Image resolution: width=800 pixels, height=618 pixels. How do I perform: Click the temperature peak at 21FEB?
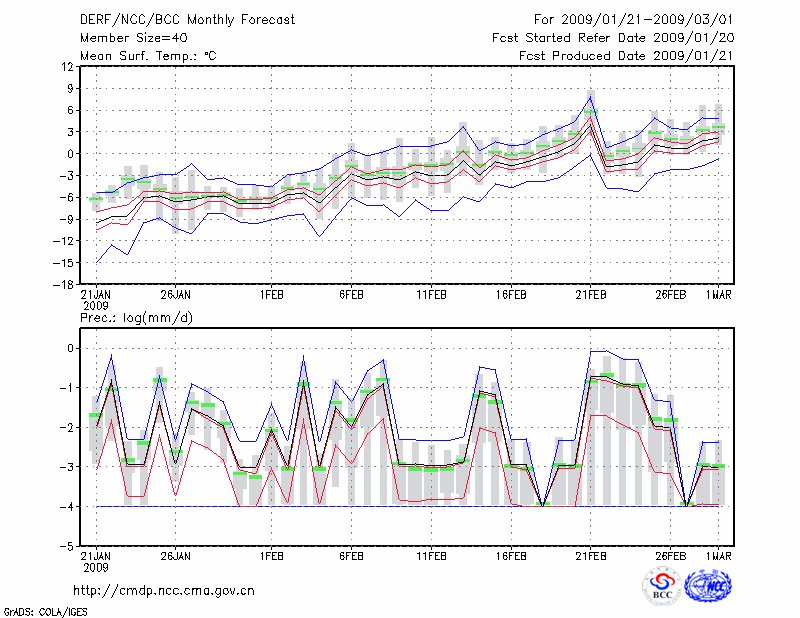[x=591, y=111]
